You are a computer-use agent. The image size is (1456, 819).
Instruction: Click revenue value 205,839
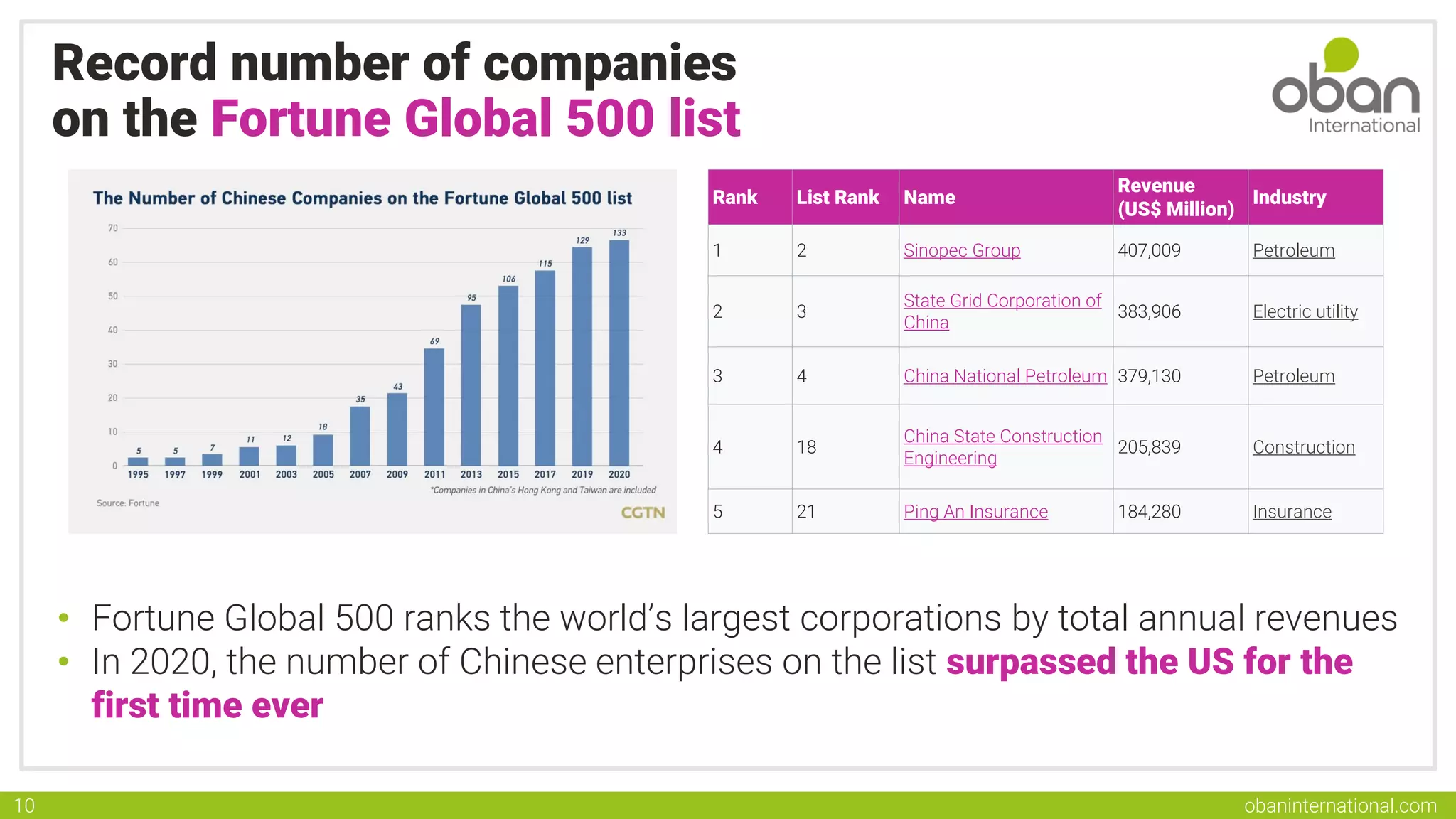pyautogui.click(x=1149, y=447)
